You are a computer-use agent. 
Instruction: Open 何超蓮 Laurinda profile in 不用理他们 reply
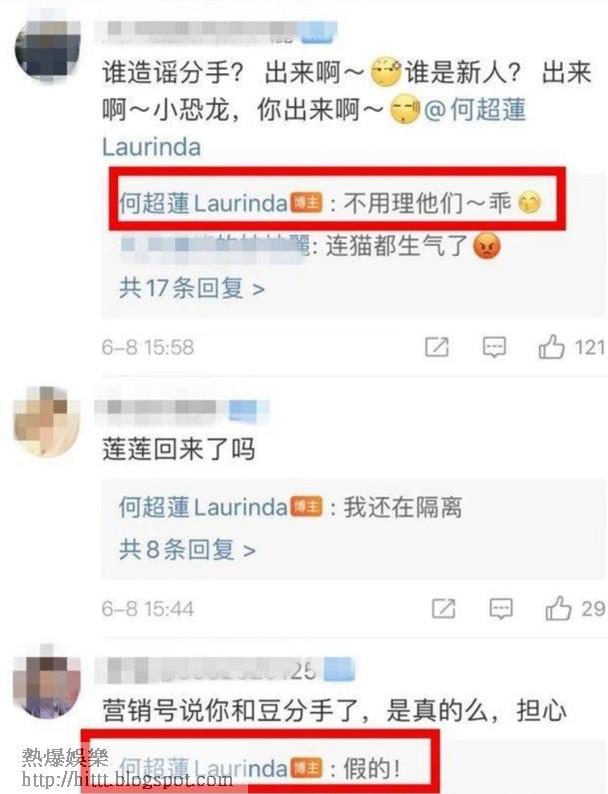coord(204,204)
